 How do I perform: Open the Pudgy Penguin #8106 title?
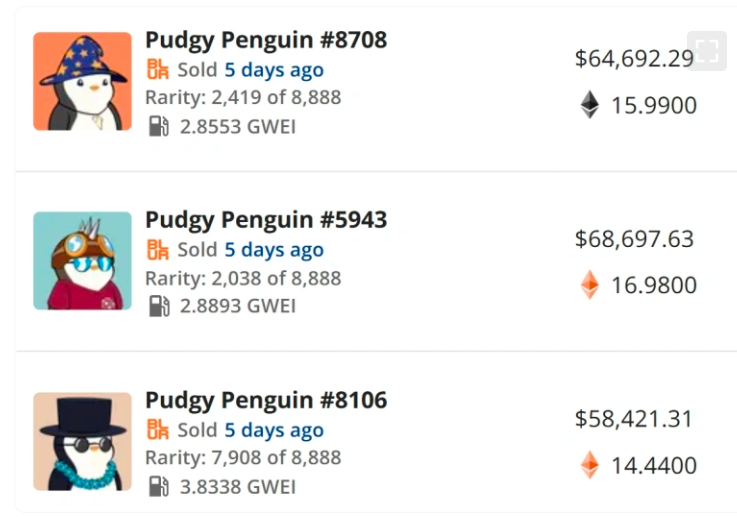coord(266,400)
